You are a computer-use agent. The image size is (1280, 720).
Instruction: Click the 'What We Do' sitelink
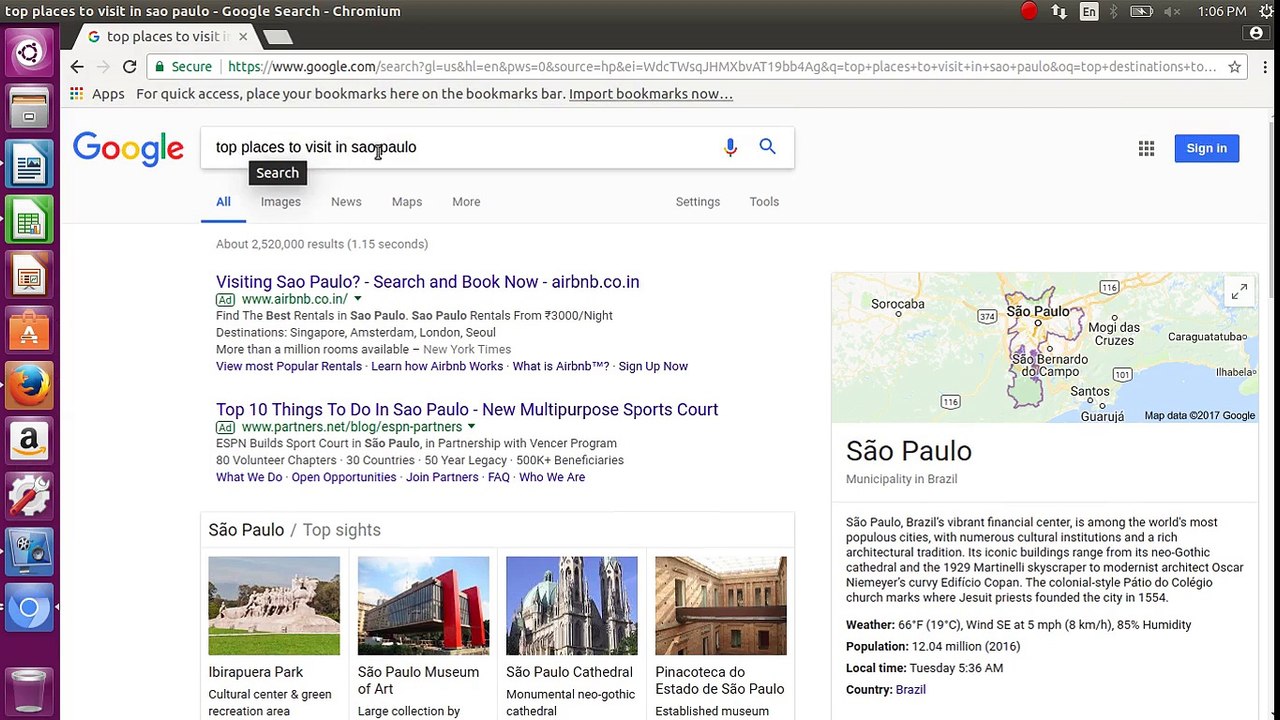(249, 477)
